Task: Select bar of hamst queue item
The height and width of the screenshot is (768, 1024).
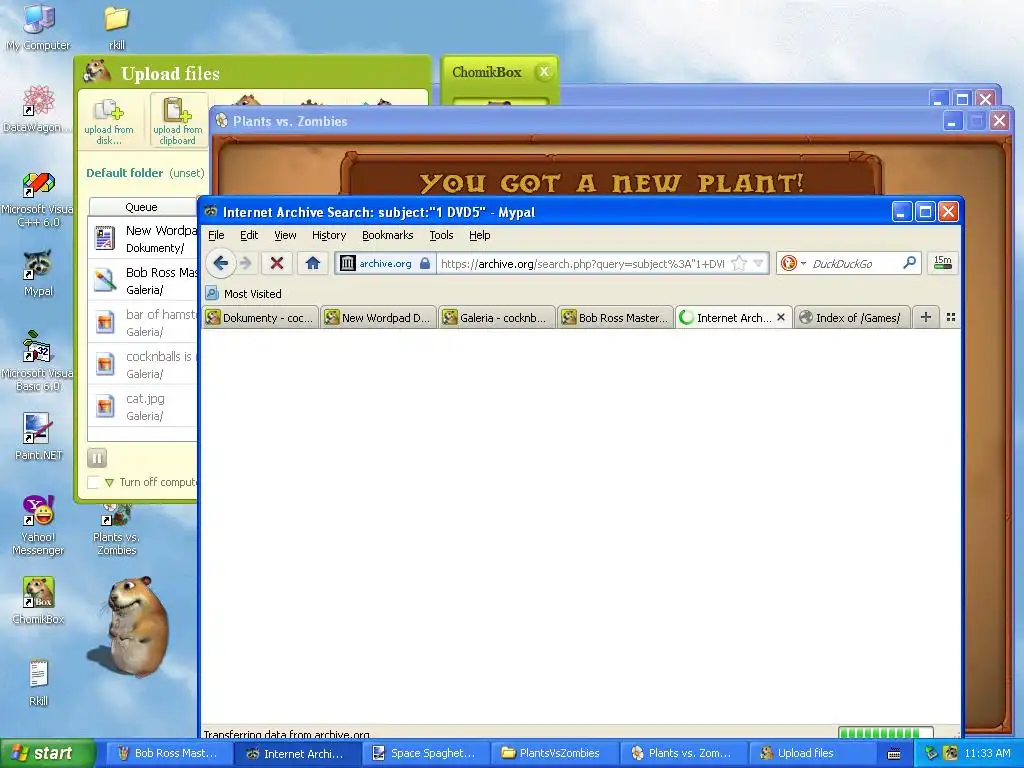Action: pos(142,322)
